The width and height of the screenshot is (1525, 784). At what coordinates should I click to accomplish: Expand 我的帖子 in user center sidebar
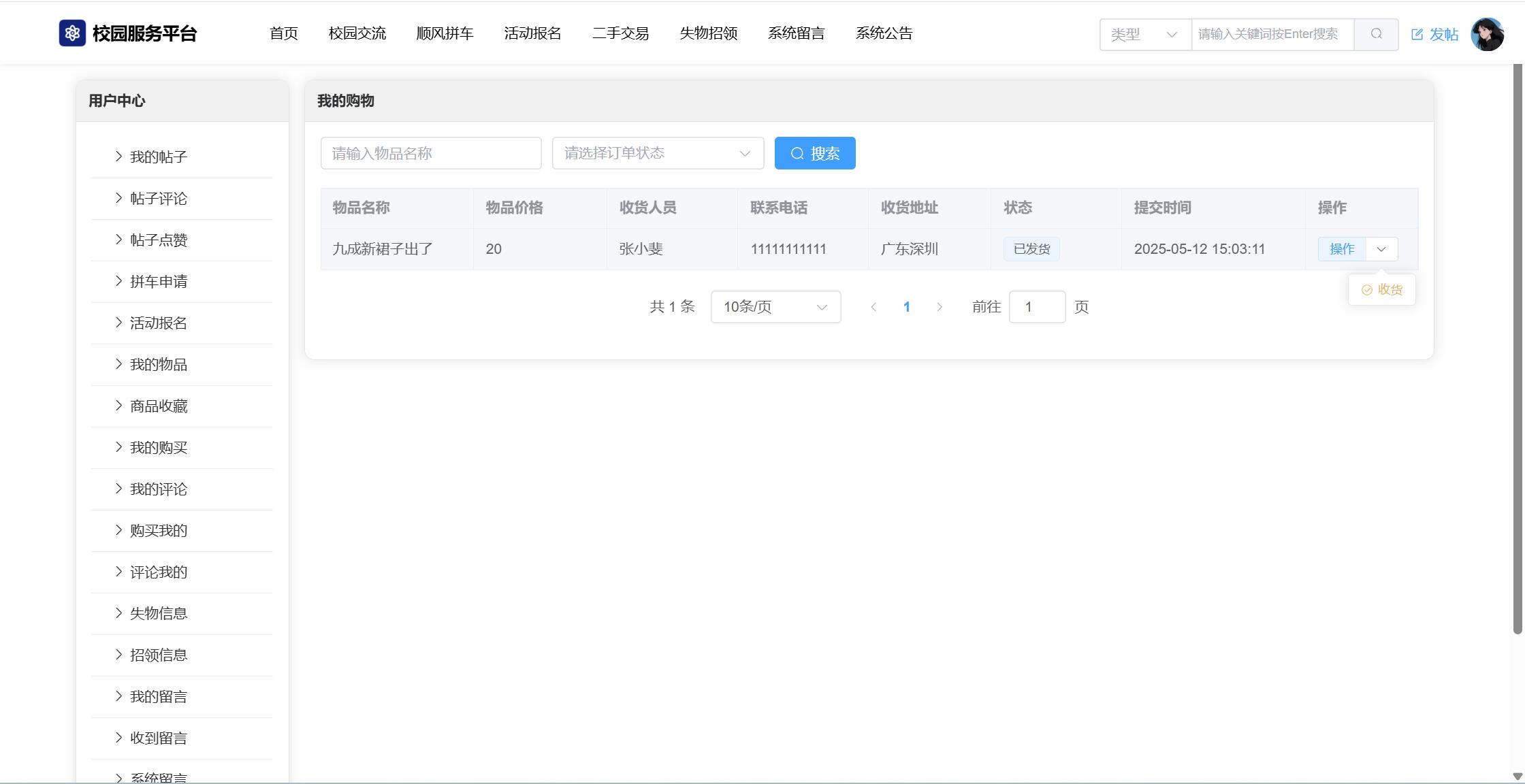click(x=158, y=157)
